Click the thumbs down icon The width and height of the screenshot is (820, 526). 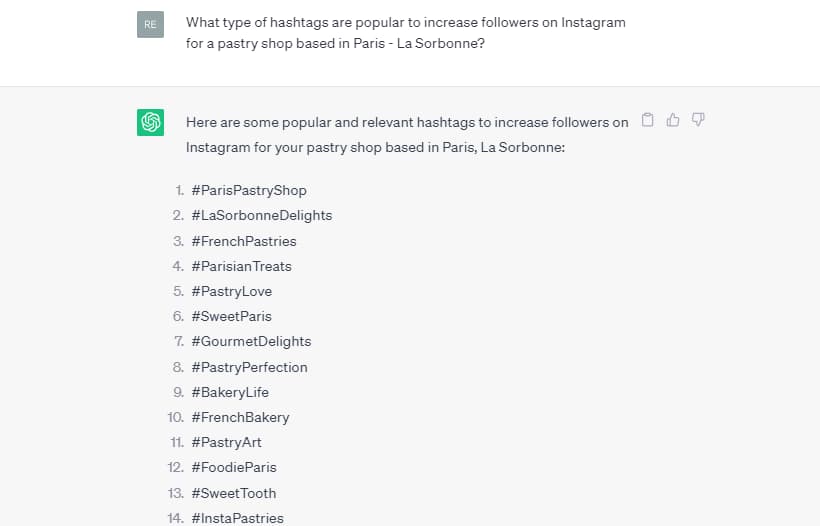698,120
